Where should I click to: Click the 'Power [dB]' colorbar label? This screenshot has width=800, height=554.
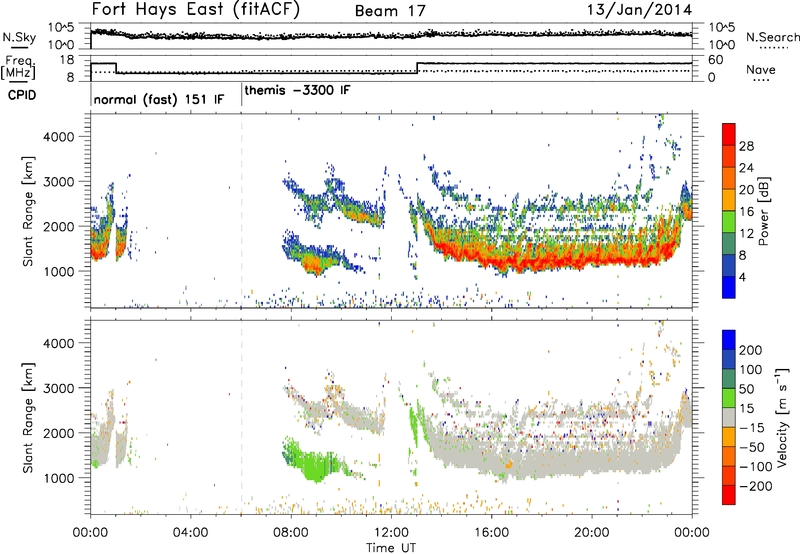763,211
